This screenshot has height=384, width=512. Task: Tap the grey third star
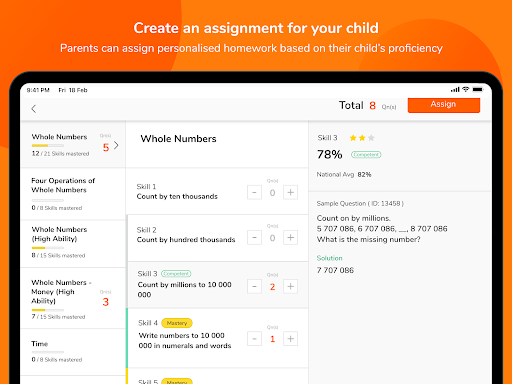tap(371, 138)
